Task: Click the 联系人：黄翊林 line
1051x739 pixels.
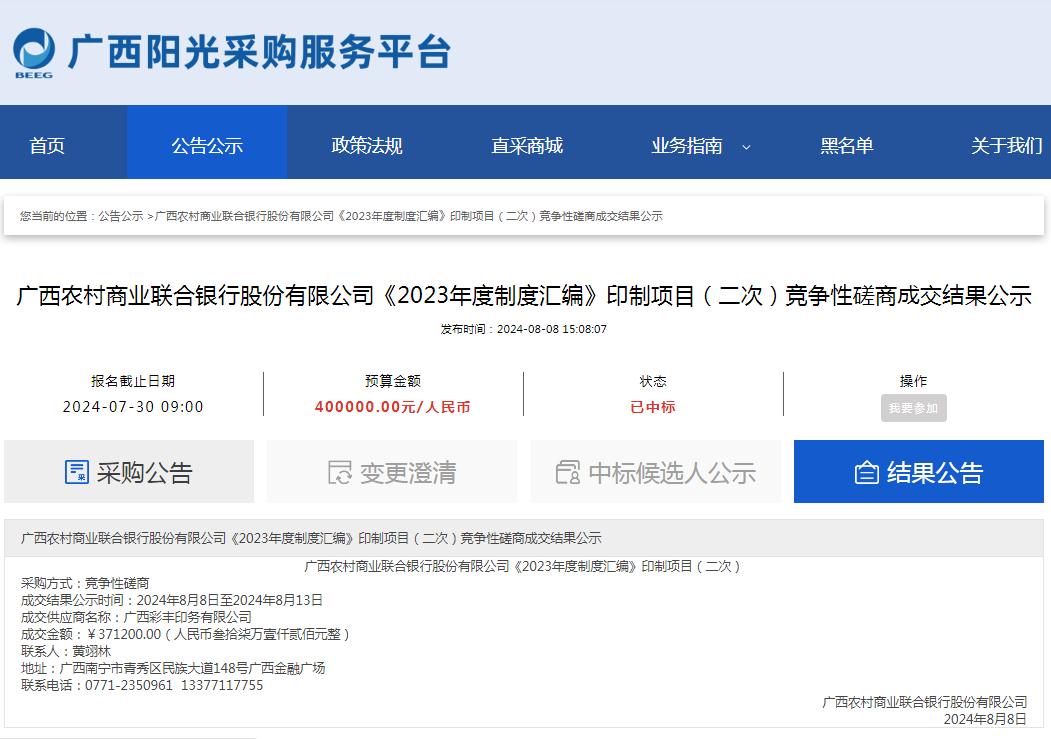Action: (x=66, y=651)
